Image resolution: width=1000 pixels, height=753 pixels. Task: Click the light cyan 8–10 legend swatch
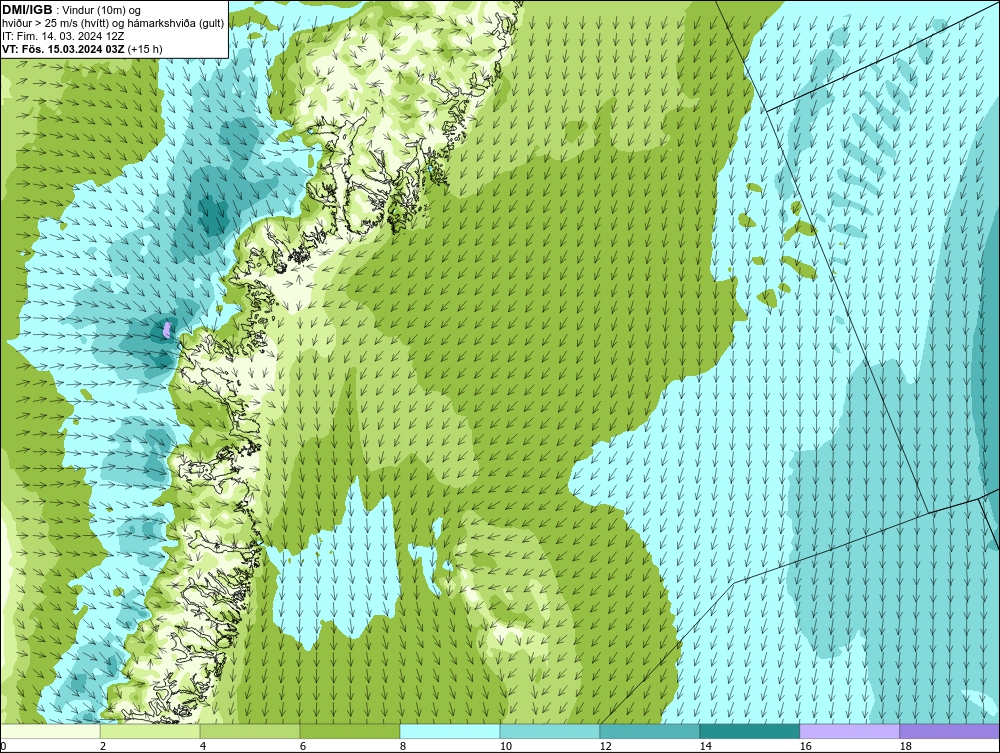450,731
